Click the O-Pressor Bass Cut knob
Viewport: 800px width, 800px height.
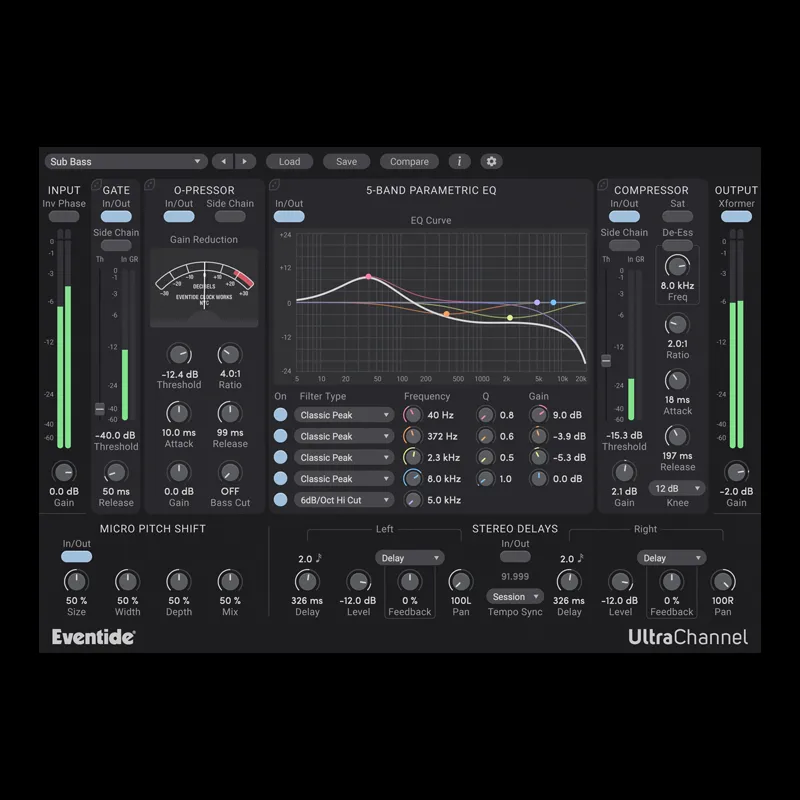pos(230,472)
